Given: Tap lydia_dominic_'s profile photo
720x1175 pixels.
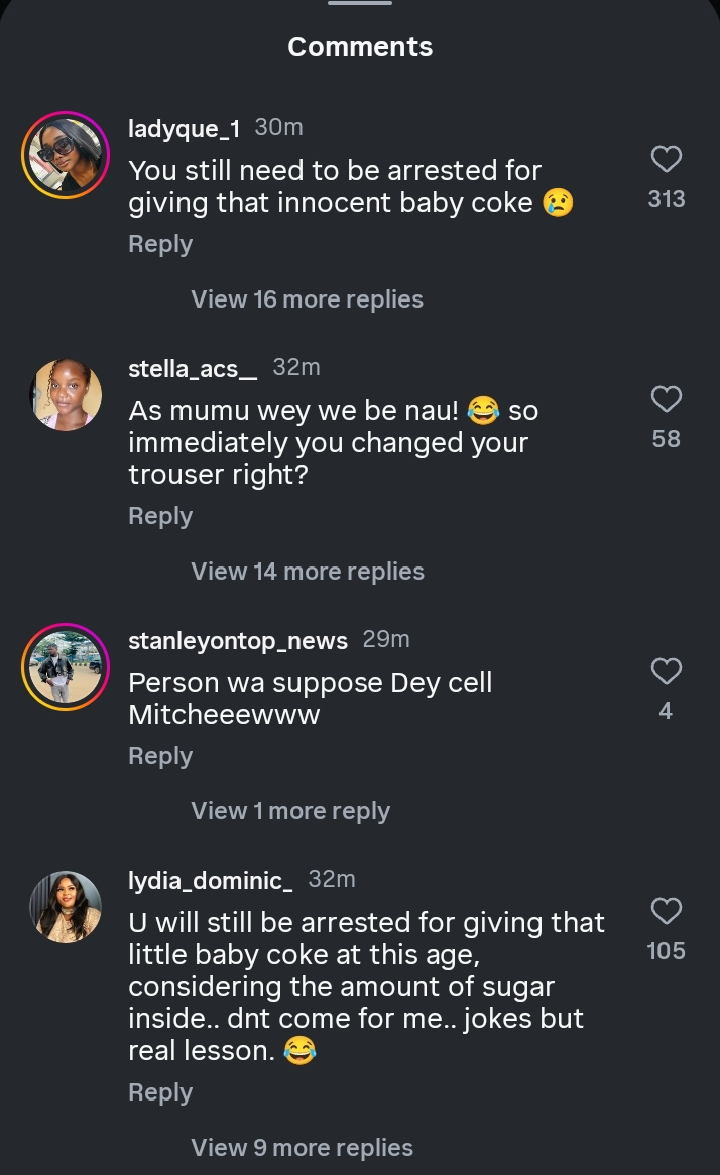Looking at the screenshot, I should point(66,906).
